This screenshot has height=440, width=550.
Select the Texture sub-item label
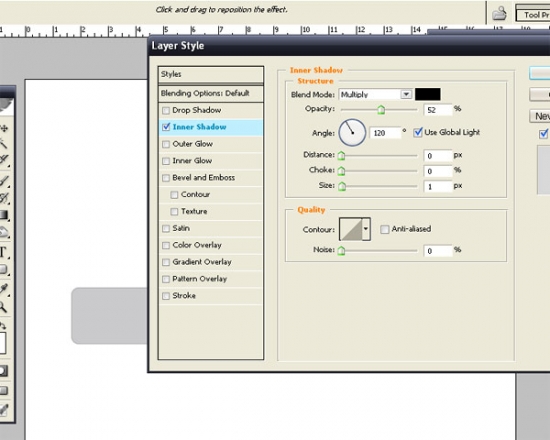coord(194,211)
